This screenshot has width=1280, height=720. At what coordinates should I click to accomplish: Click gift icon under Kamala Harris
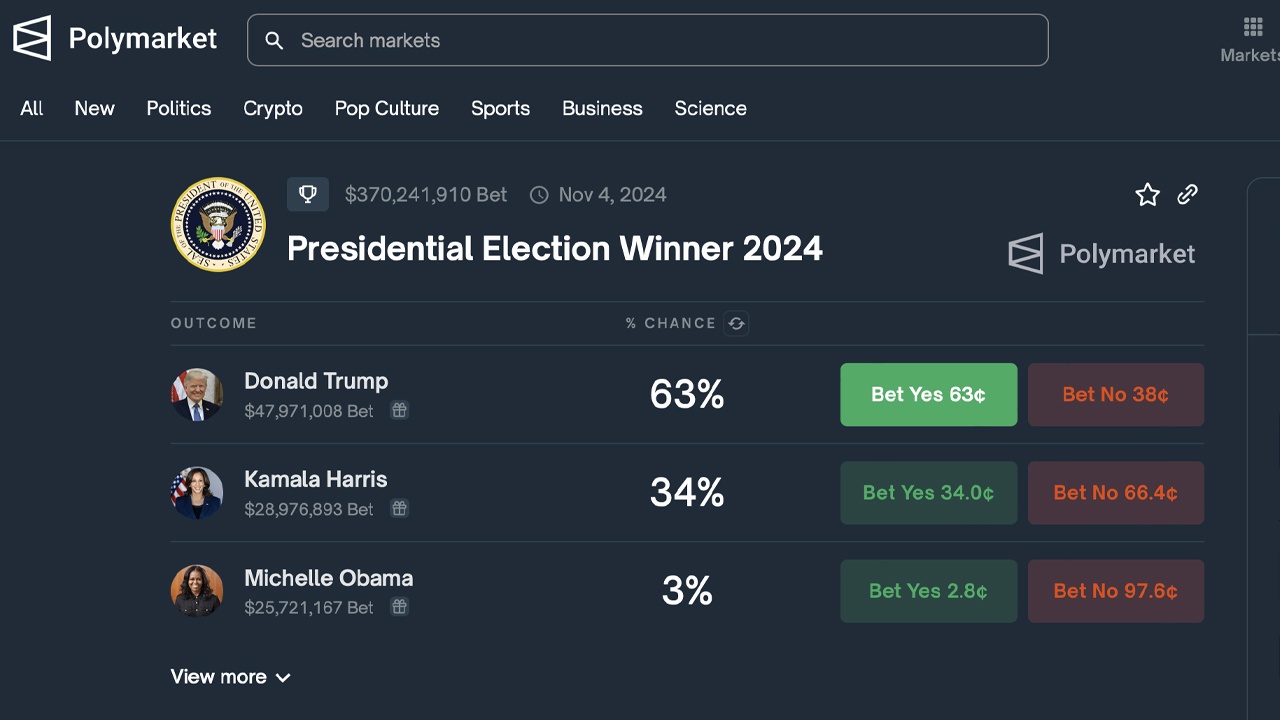tap(399, 508)
